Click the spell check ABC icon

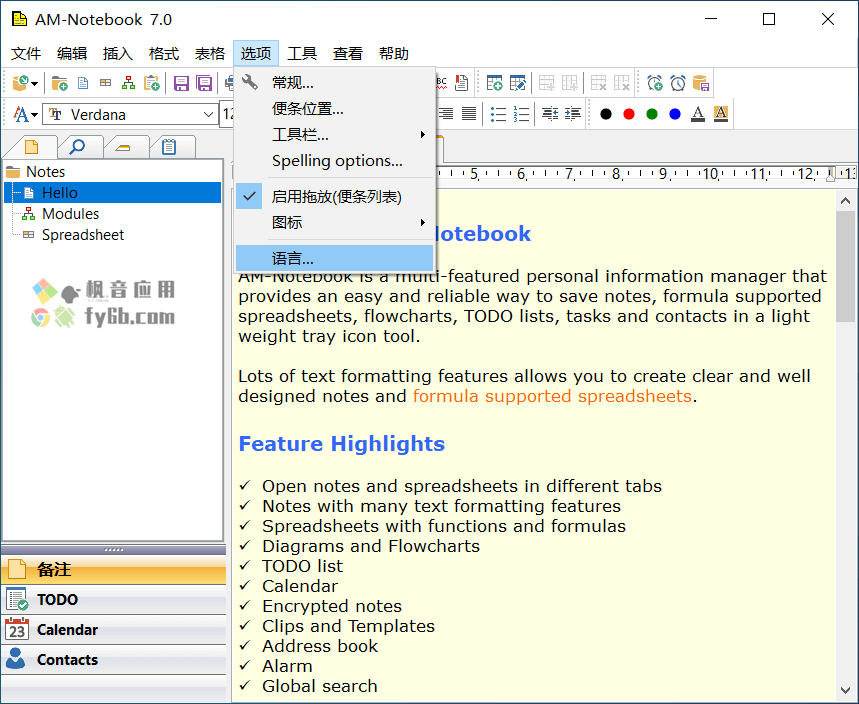(442, 83)
